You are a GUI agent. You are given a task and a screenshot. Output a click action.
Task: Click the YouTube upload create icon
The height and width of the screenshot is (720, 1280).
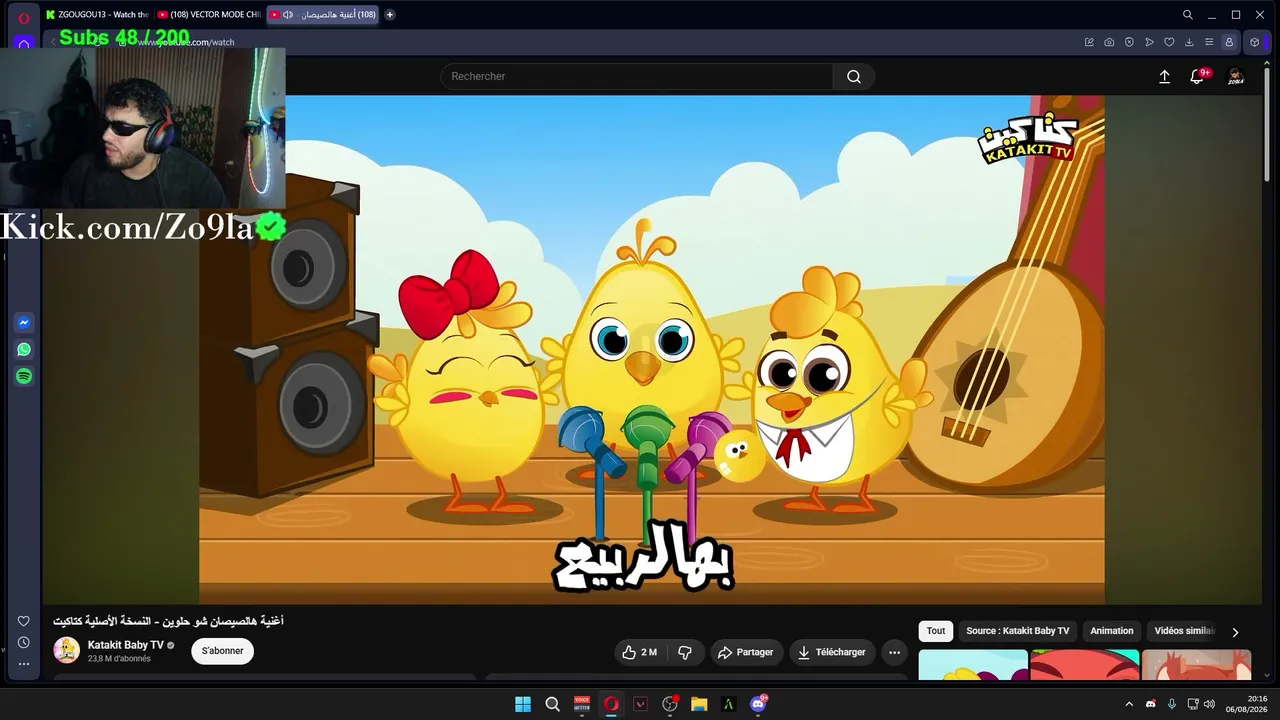point(1164,77)
